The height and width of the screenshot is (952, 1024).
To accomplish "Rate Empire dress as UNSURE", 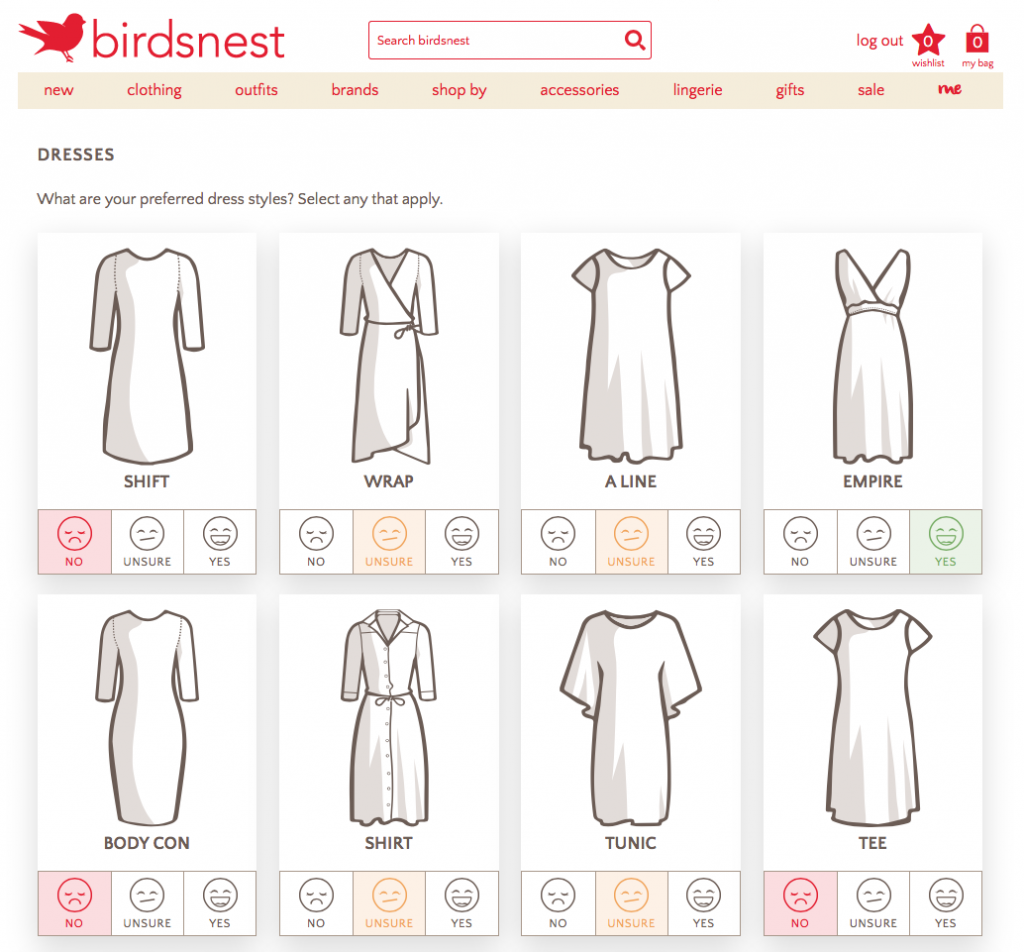I will [873, 542].
